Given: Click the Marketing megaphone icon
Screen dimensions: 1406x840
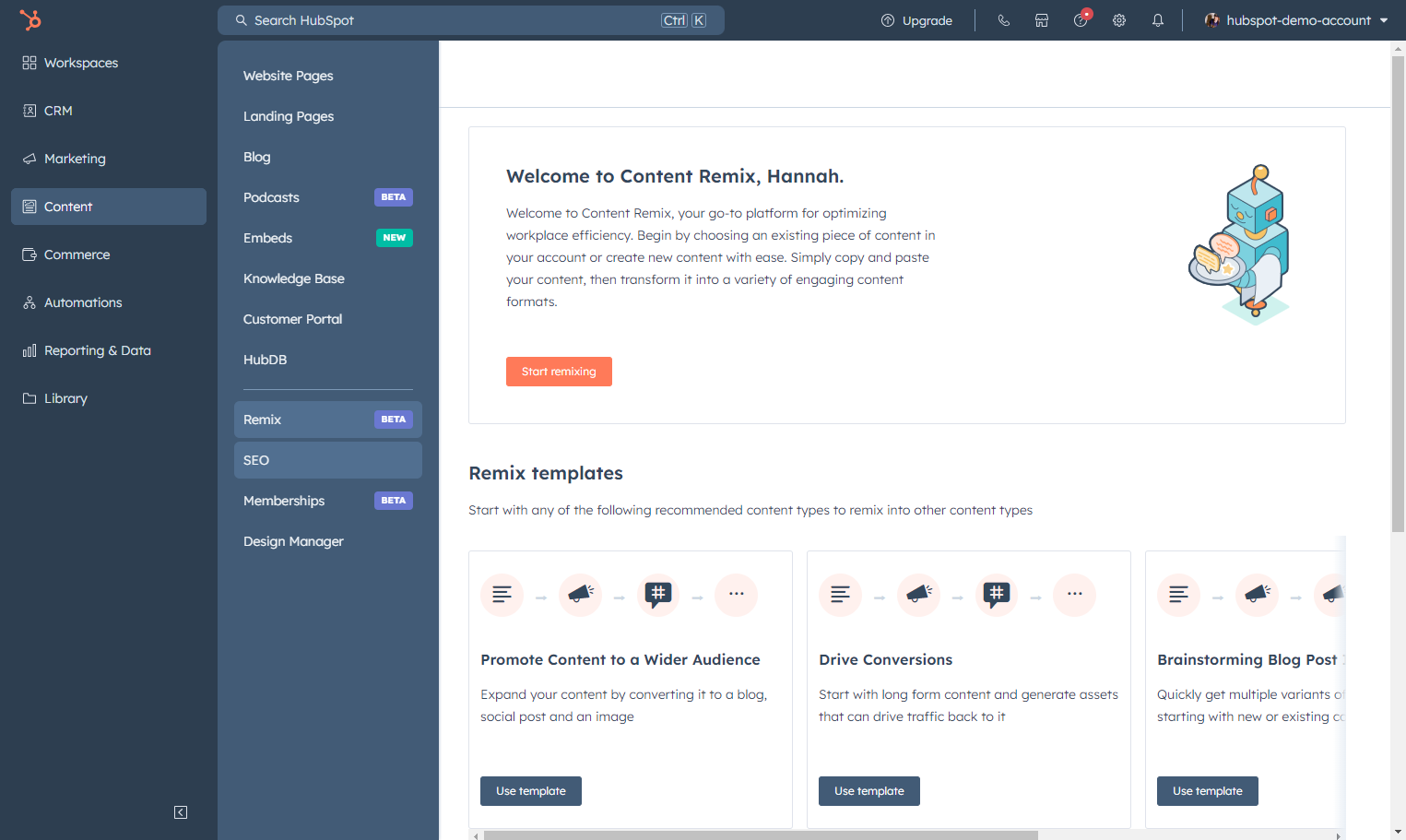Looking at the screenshot, I should pos(30,159).
